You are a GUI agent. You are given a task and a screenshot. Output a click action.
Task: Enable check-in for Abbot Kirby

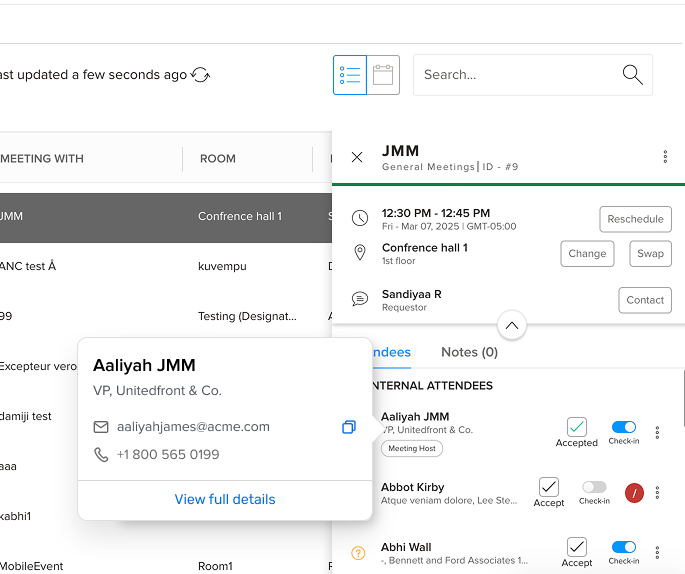click(594, 487)
